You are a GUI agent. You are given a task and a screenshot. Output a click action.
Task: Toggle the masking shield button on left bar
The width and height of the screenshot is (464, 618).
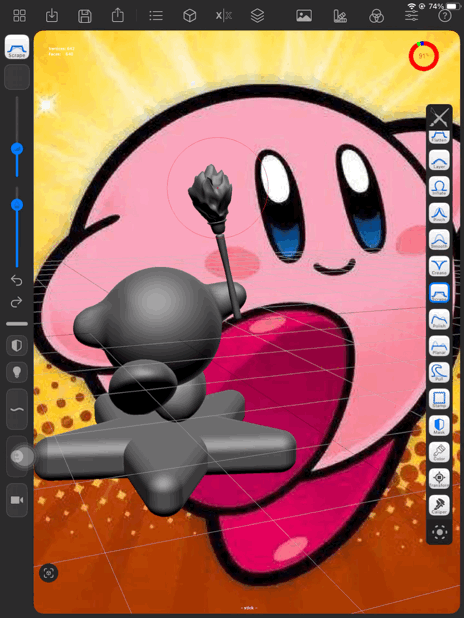[x=17, y=346]
